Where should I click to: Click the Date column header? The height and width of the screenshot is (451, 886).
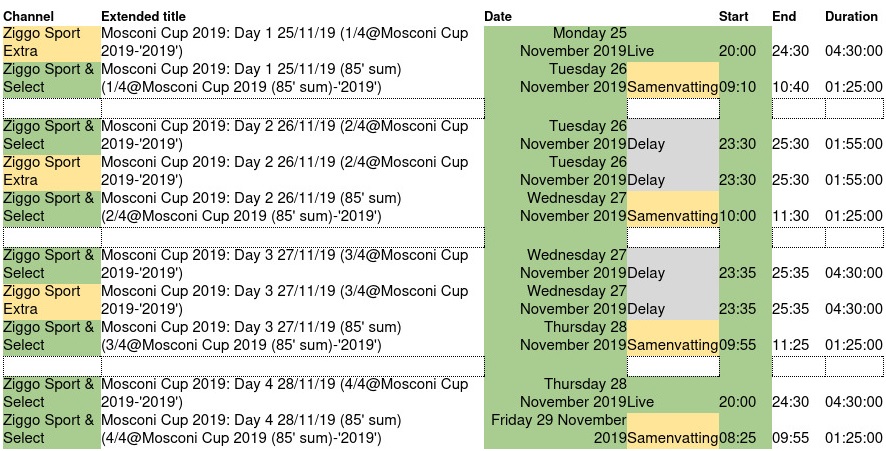click(498, 16)
